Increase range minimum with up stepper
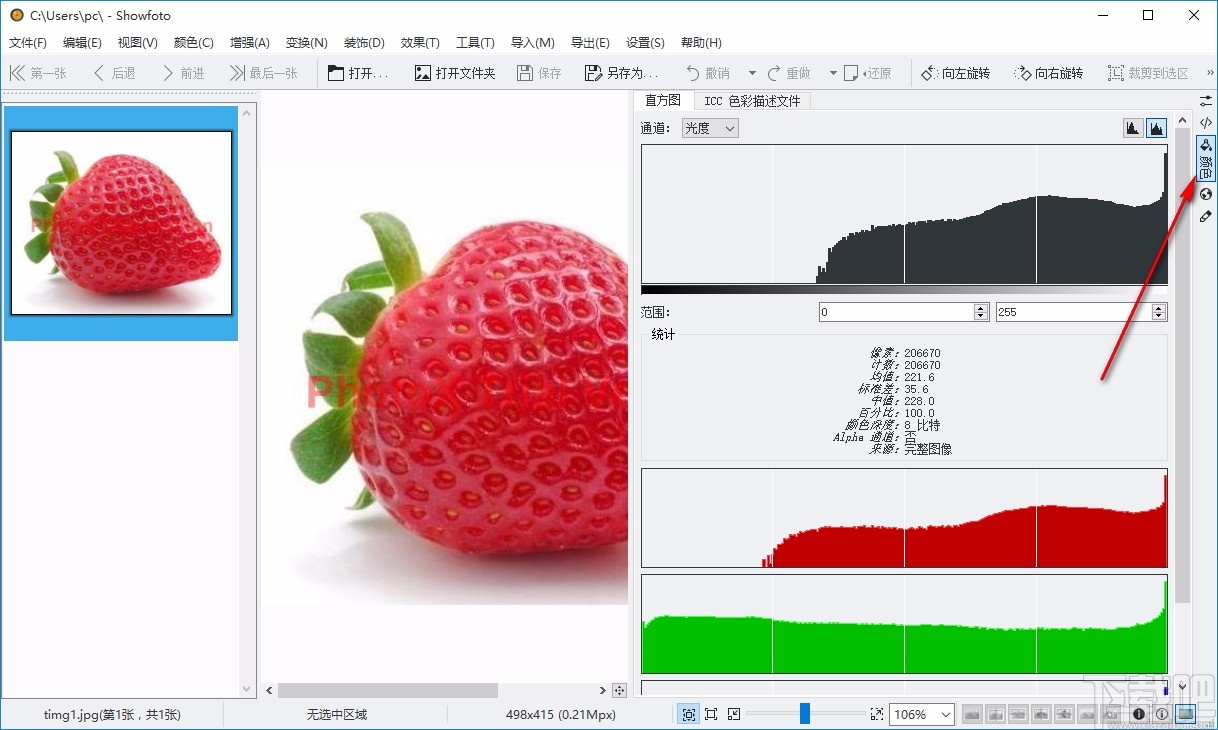The height and width of the screenshot is (730, 1218). coord(981,308)
